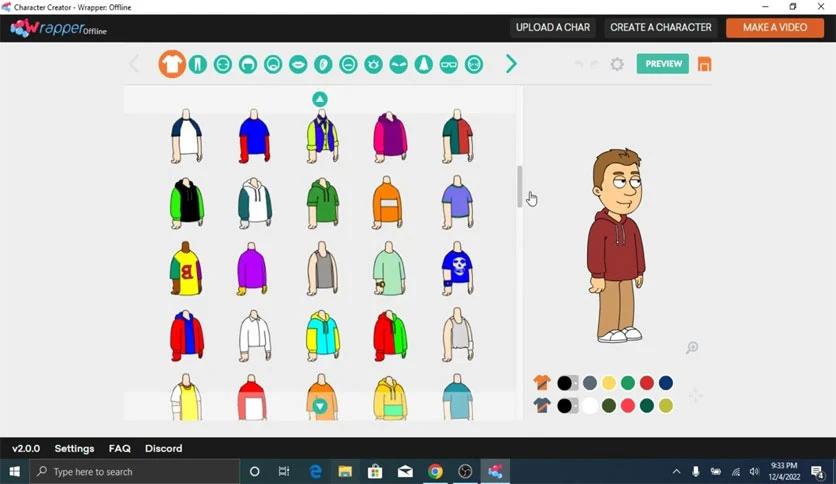Open the pants (lower body) category

point(198,64)
